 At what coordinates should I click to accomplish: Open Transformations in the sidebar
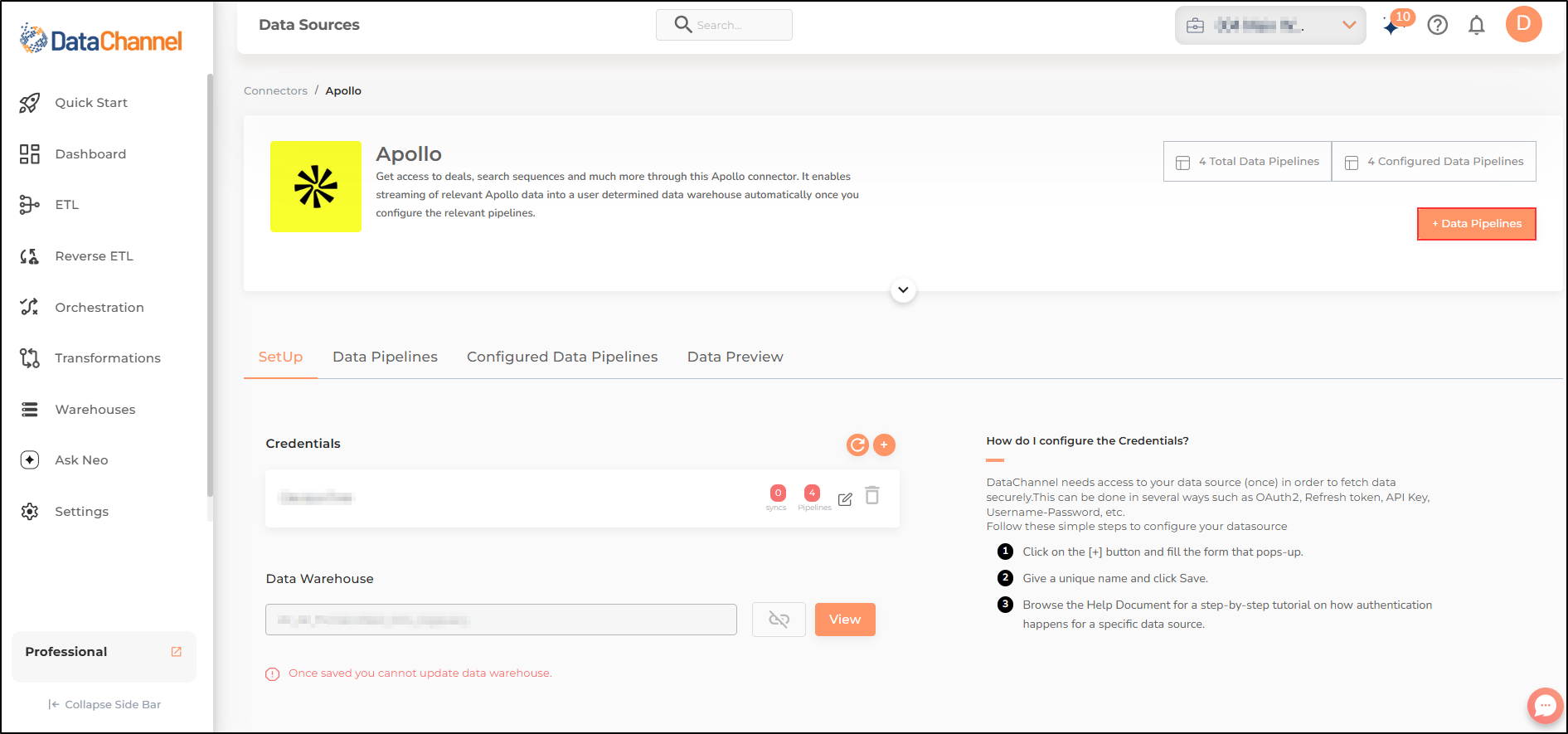coord(108,358)
